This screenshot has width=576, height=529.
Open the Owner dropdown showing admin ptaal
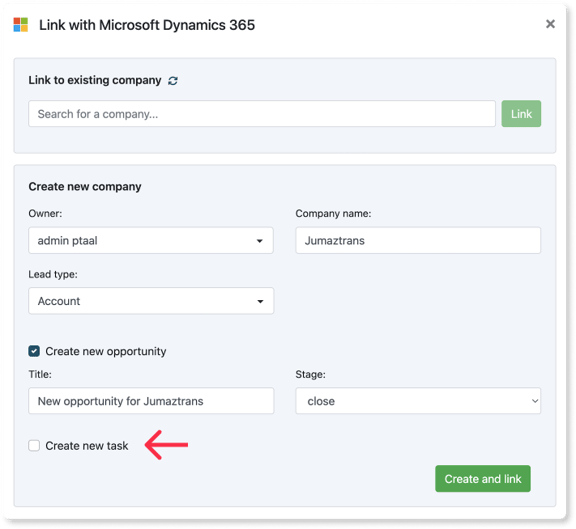click(151, 241)
